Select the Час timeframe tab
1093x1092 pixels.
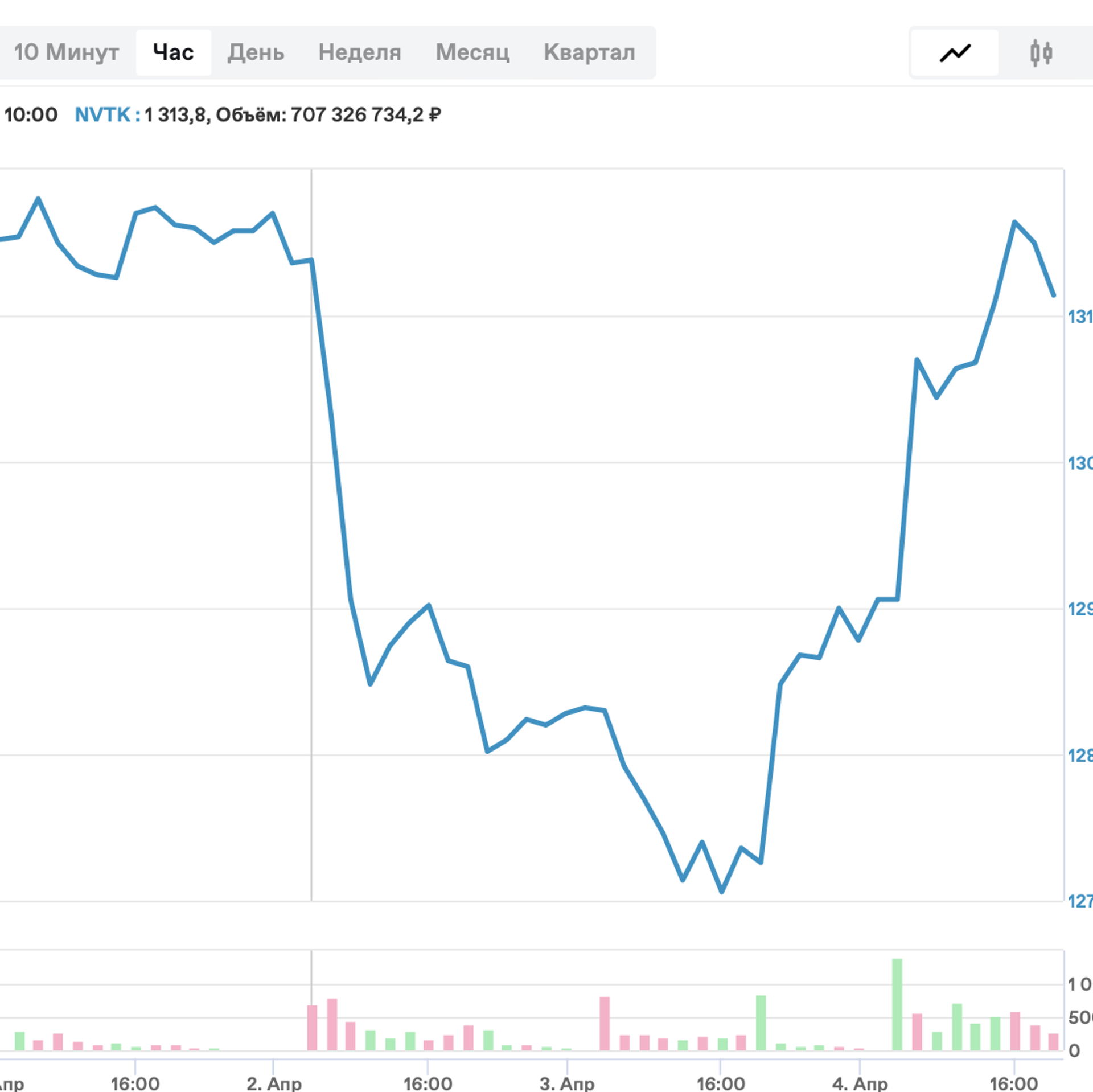coord(173,52)
